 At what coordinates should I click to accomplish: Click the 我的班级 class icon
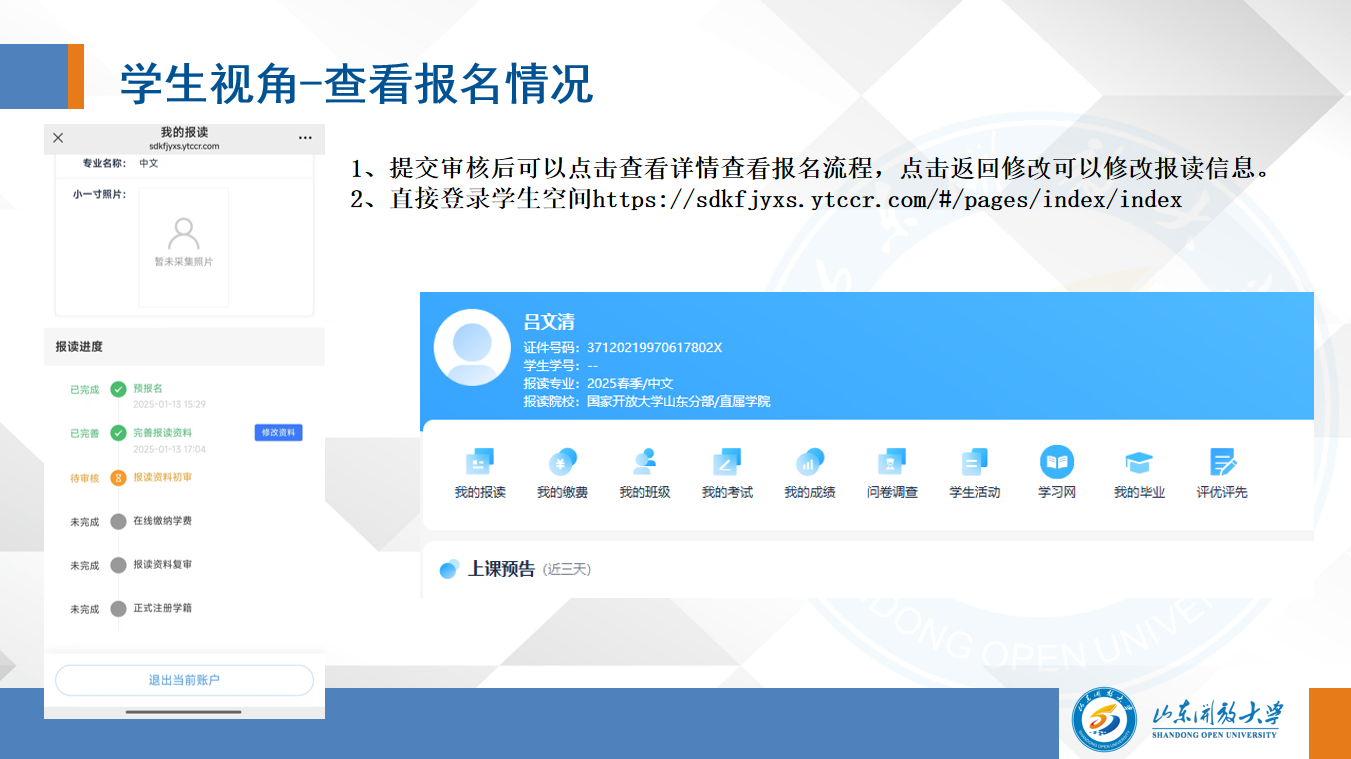click(644, 463)
